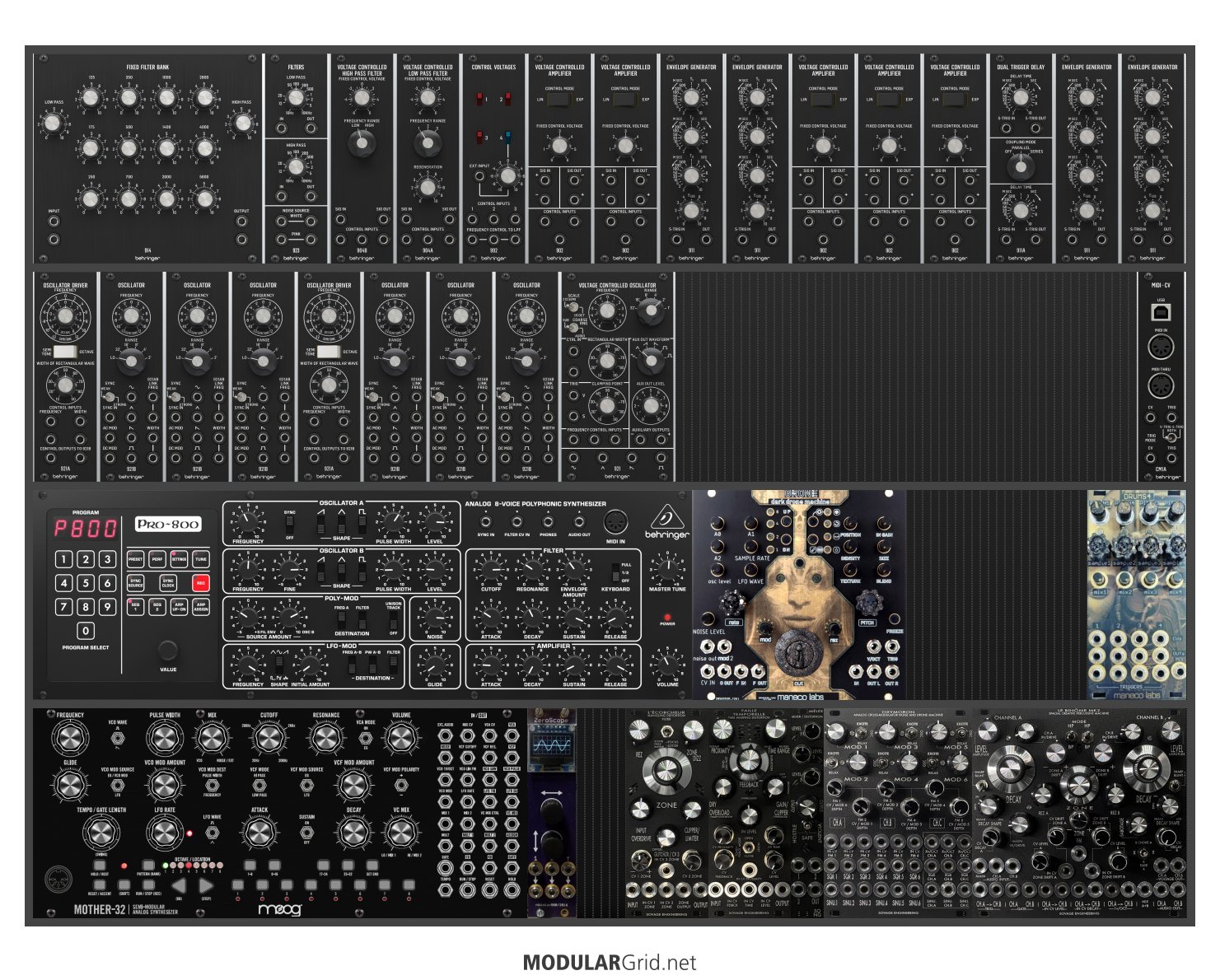Image resolution: width=1220 pixels, height=980 pixels.
Task: Click the moog logo on Mother-32
Action: [280, 909]
